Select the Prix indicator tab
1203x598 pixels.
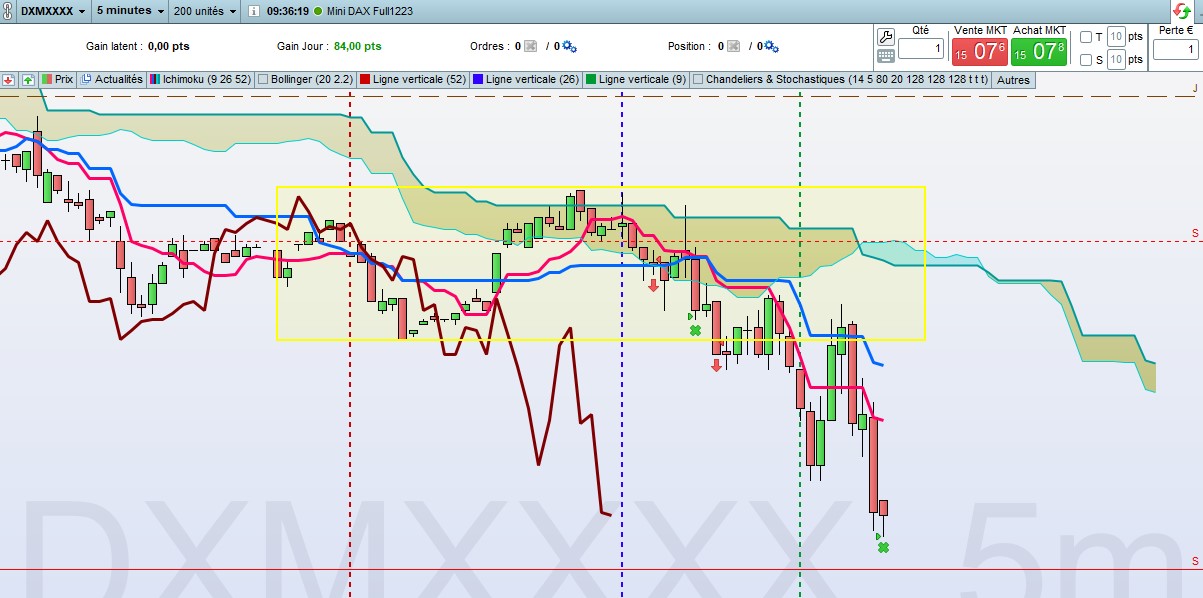tap(58, 79)
